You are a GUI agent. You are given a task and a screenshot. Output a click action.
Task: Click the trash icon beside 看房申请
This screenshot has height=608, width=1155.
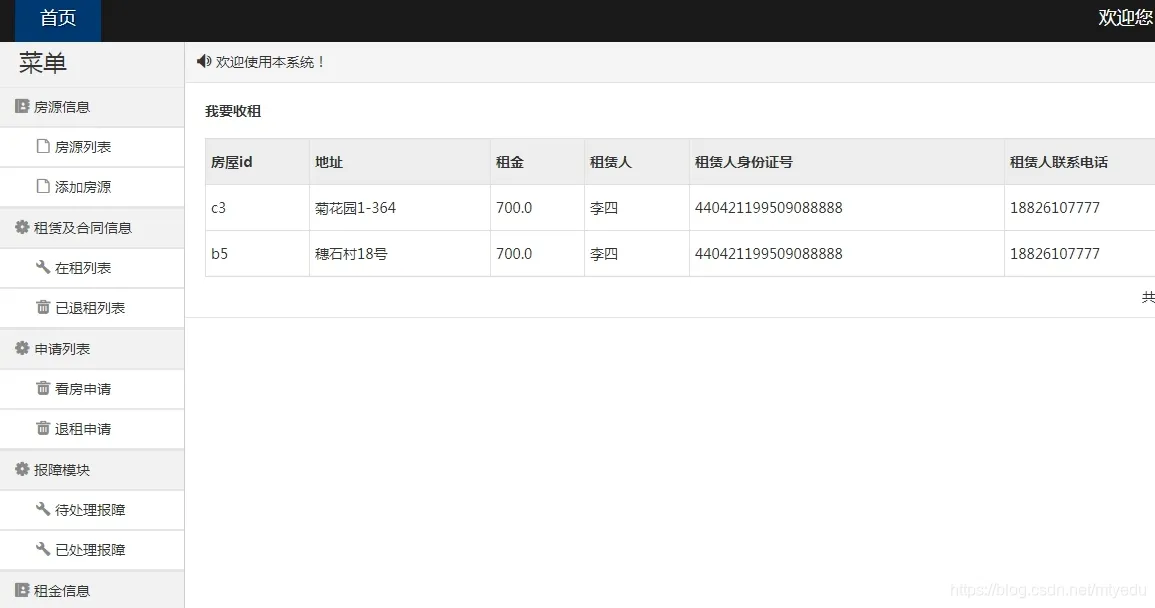pos(43,388)
